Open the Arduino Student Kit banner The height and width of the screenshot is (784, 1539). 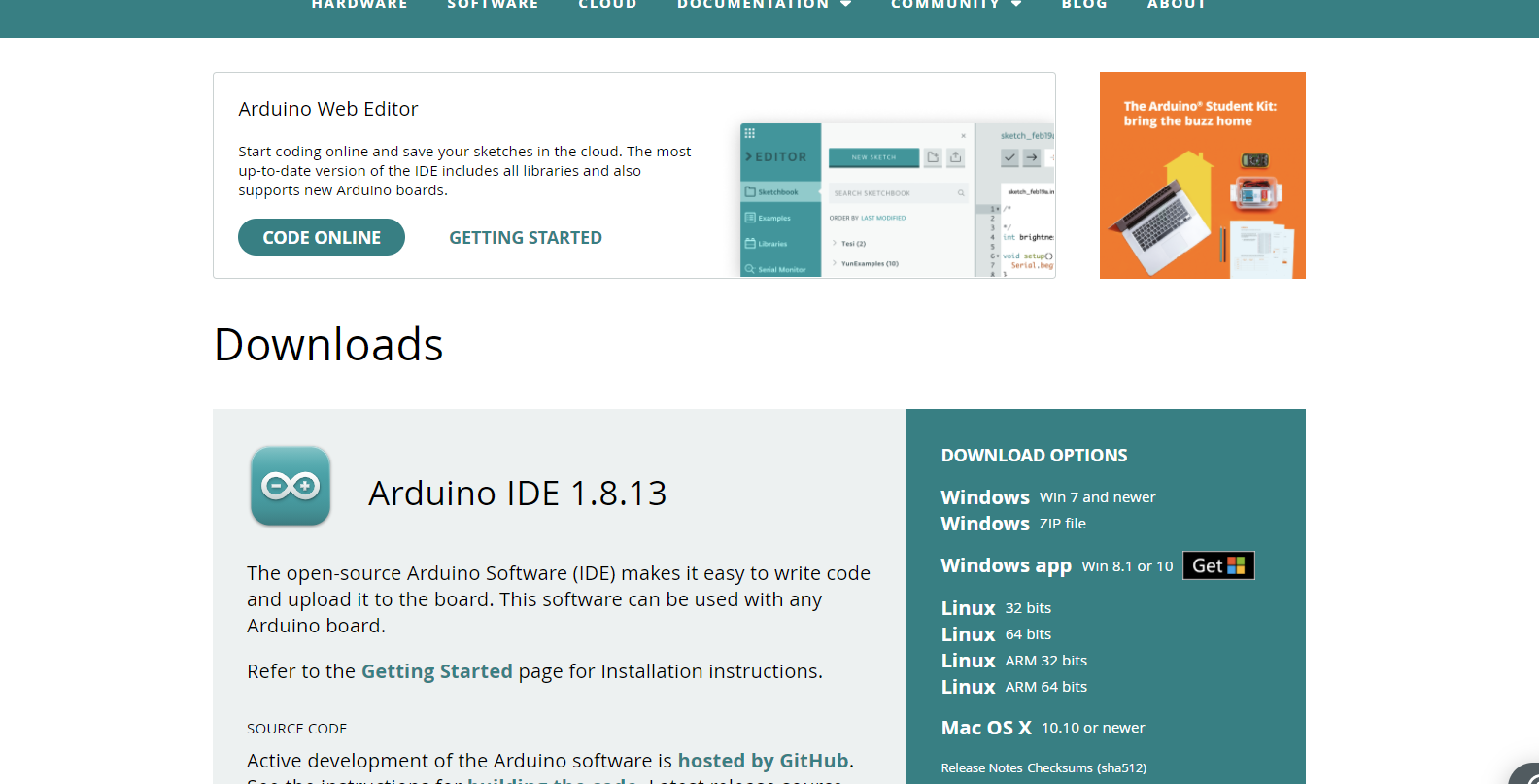click(1203, 175)
